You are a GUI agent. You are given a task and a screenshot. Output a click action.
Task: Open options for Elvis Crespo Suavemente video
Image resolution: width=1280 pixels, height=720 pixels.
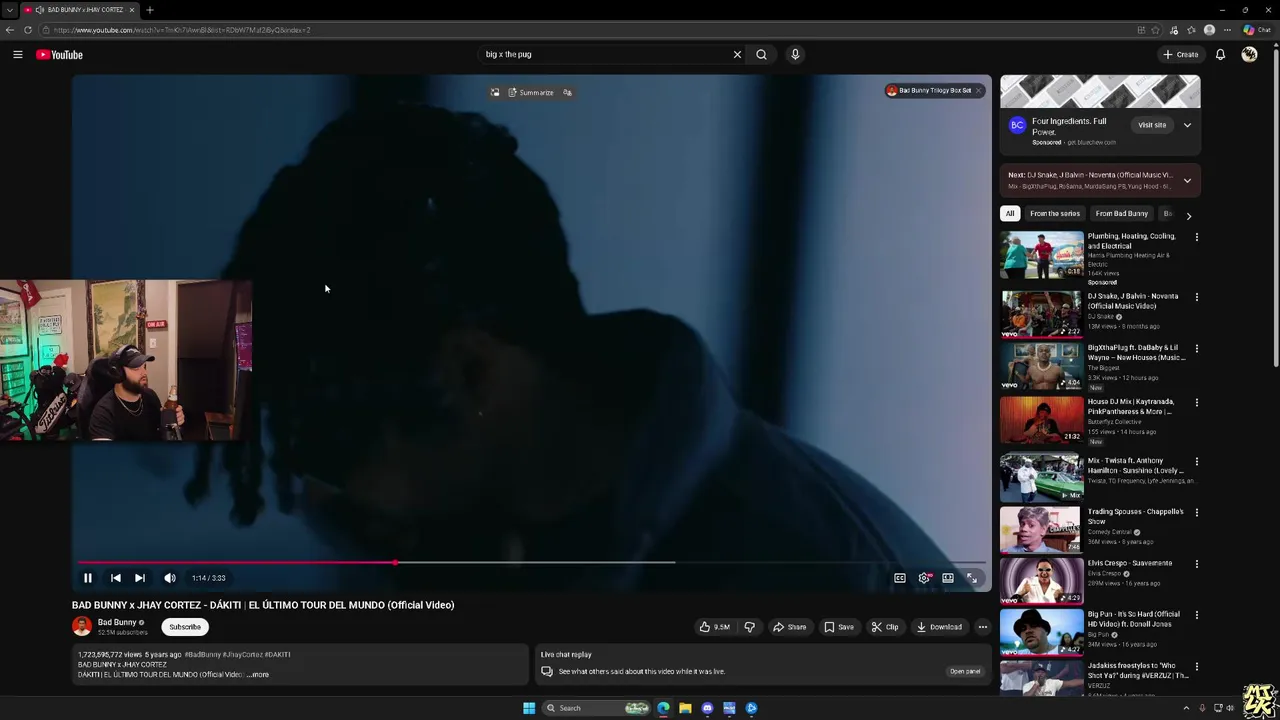point(1196,564)
